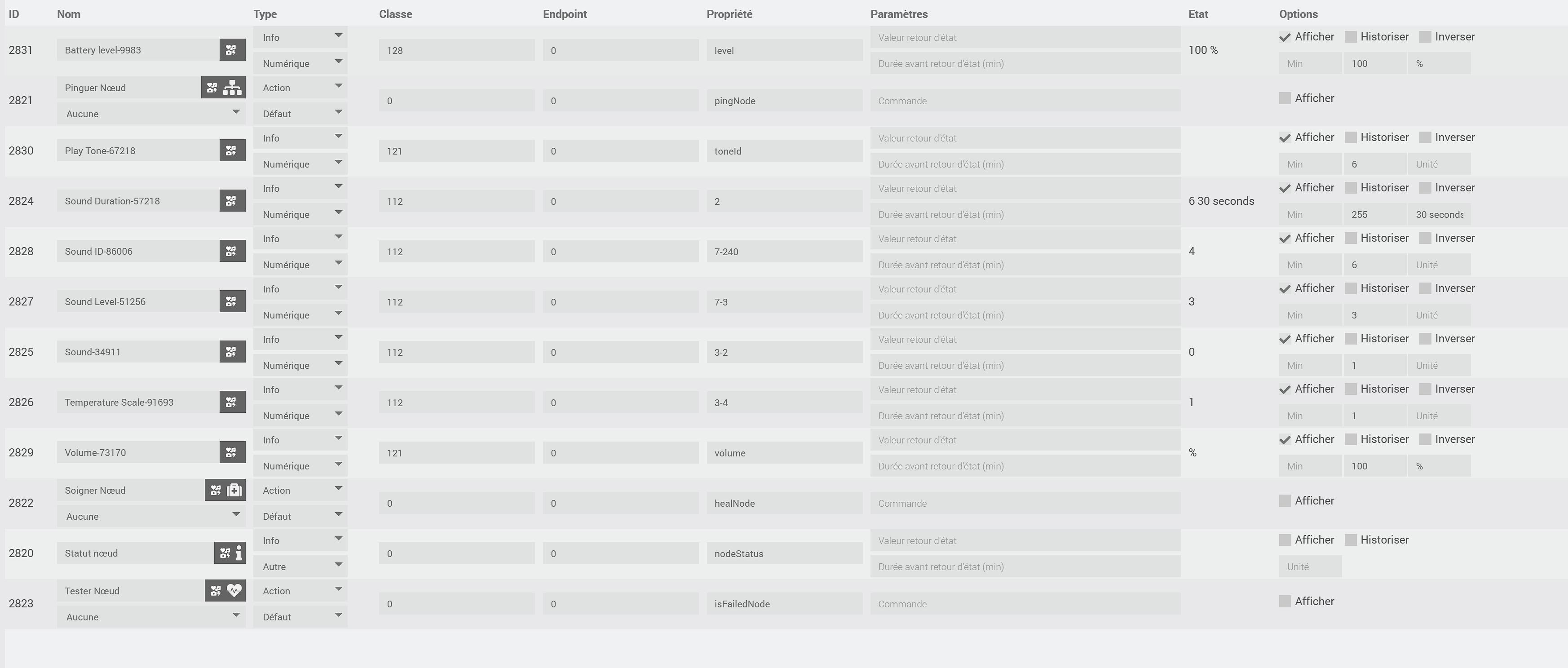Screen dimensions: 1568x668
Task: Click the sitemap icon in Pinguer Nœud row
Action: point(232,88)
